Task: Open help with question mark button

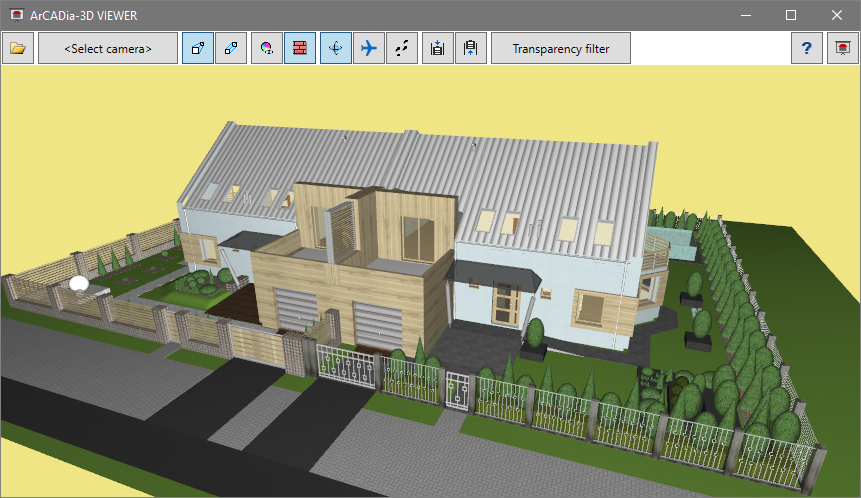Action: click(807, 48)
